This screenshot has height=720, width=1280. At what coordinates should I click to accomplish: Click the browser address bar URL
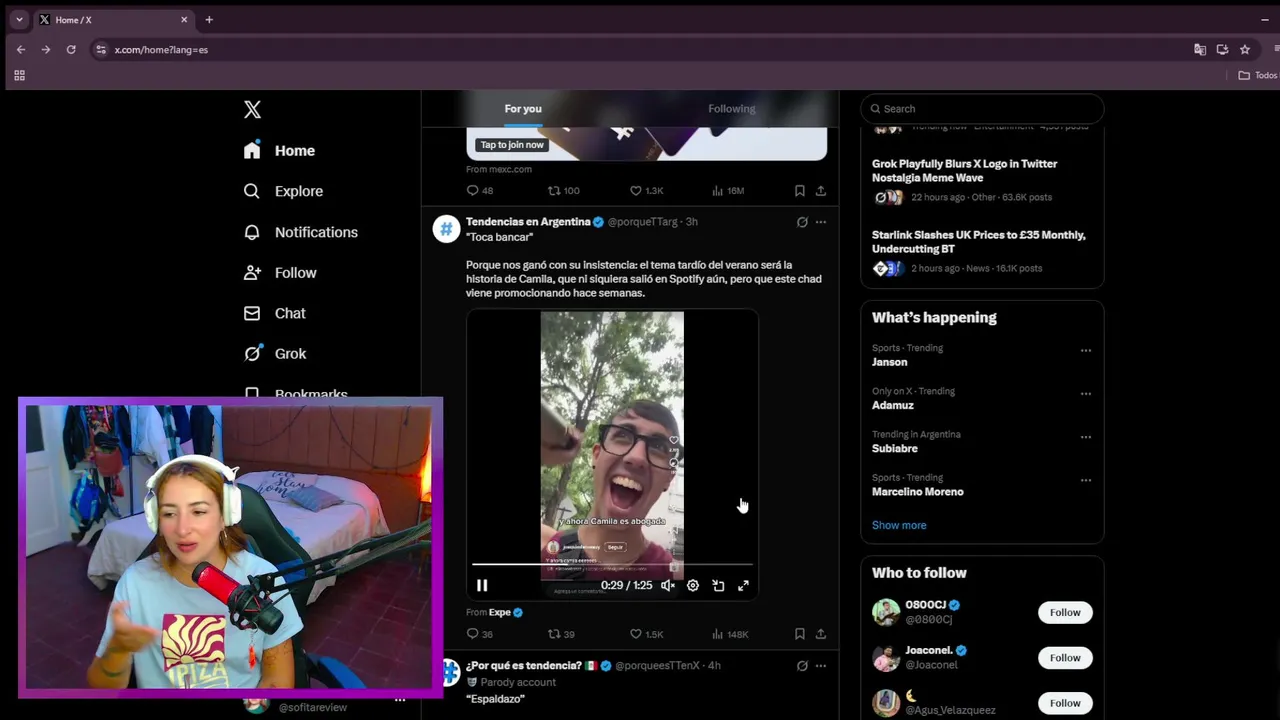[x=161, y=49]
